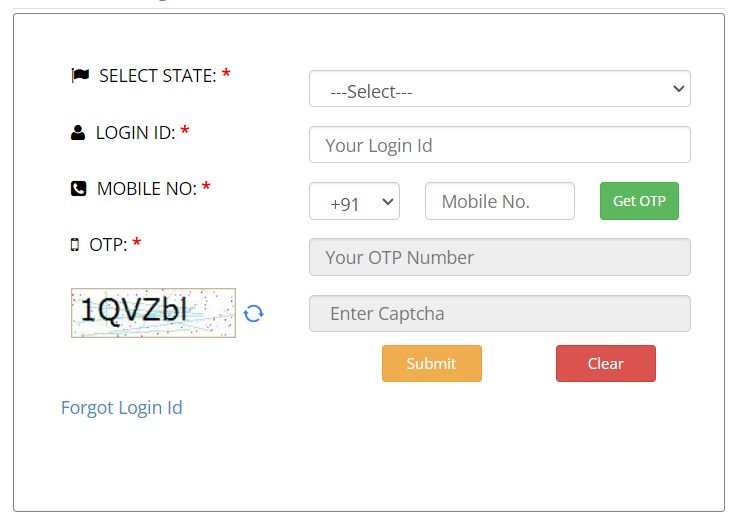Image resolution: width=741 pixels, height=519 pixels.
Task: Click the captcha image 1QVZbl
Action: click(x=153, y=312)
